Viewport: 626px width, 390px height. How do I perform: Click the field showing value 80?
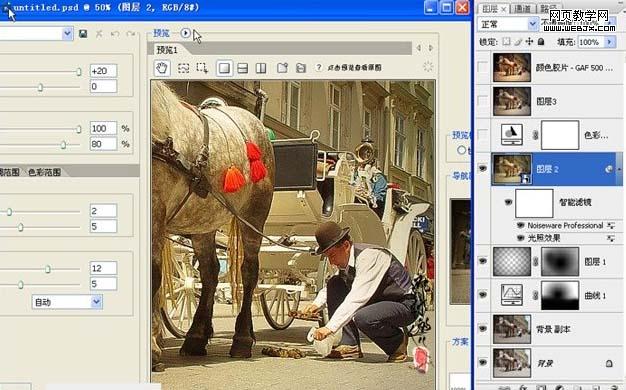(103, 144)
